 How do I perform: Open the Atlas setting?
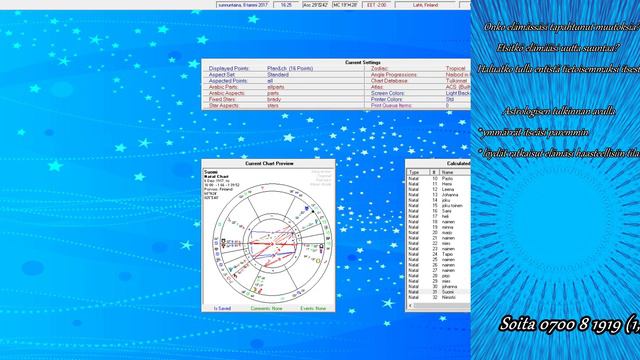click(x=377, y=87)
